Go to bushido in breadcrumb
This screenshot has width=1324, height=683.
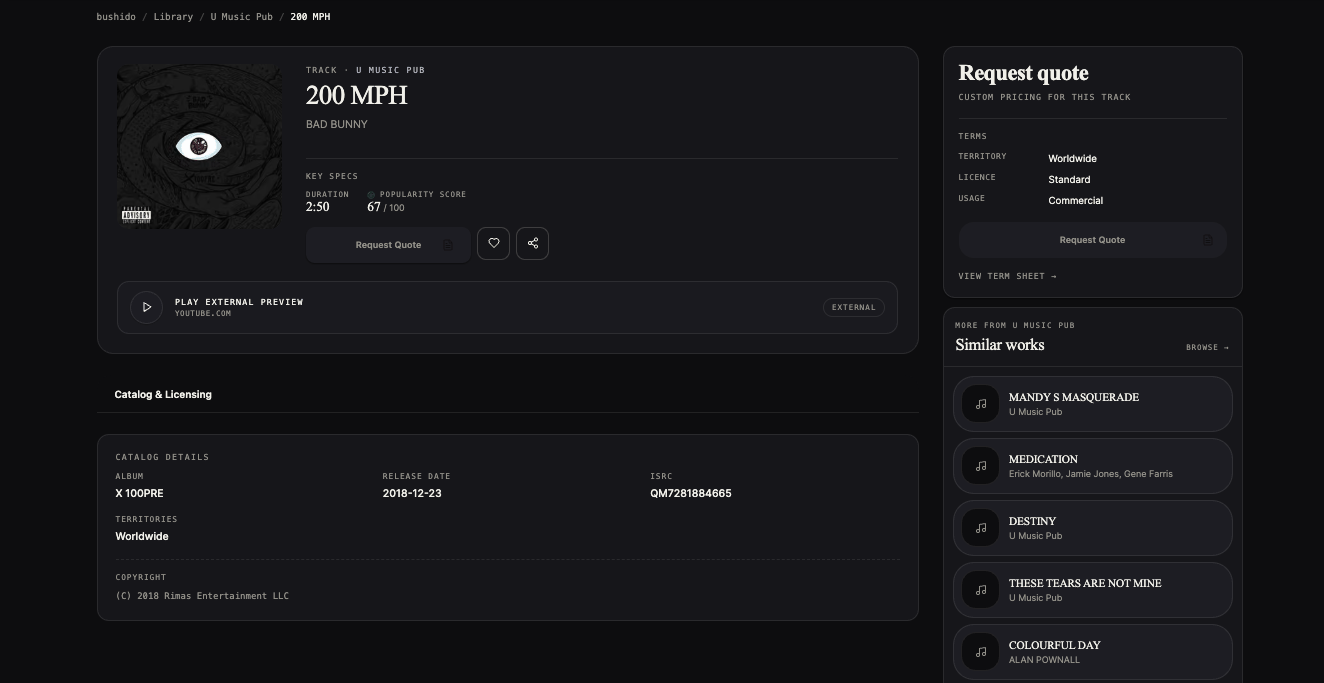pyautogui.click(x=116, y=17)
